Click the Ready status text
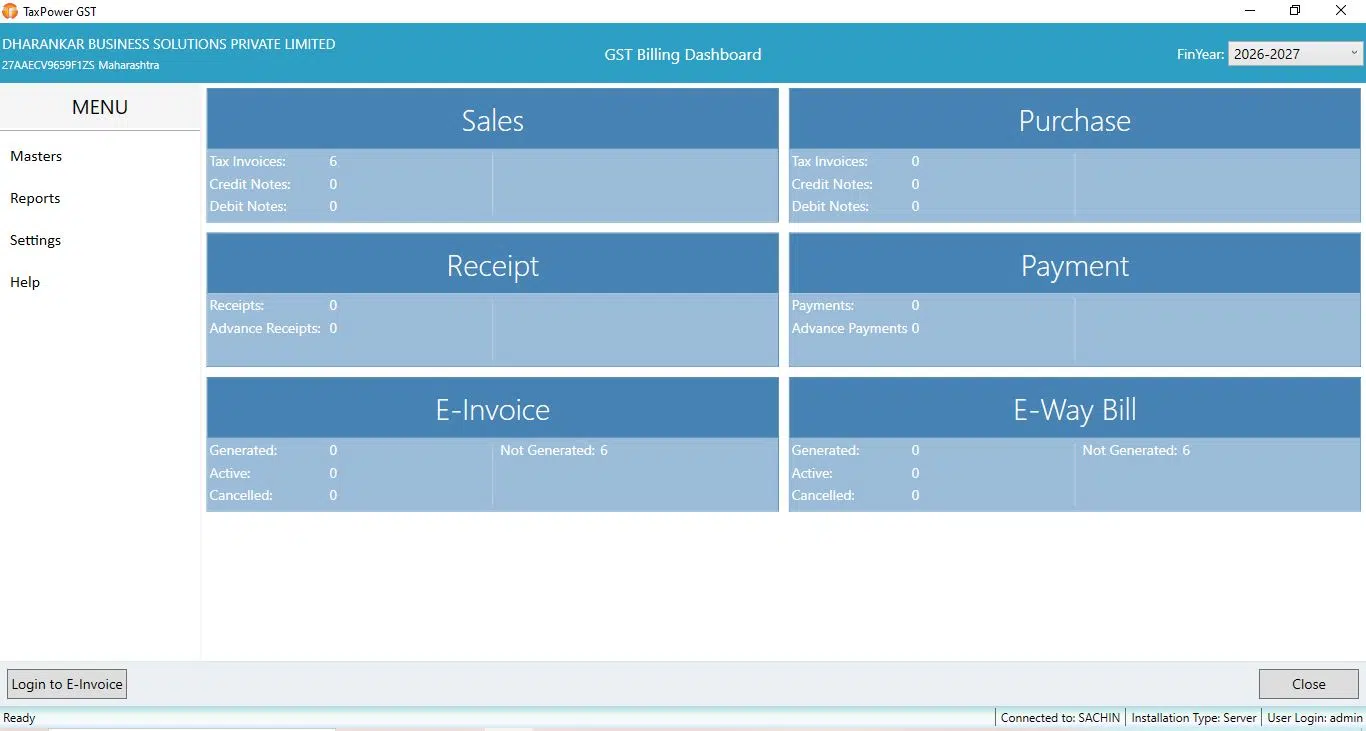The image size is (1366, 731). coord(19,717)
